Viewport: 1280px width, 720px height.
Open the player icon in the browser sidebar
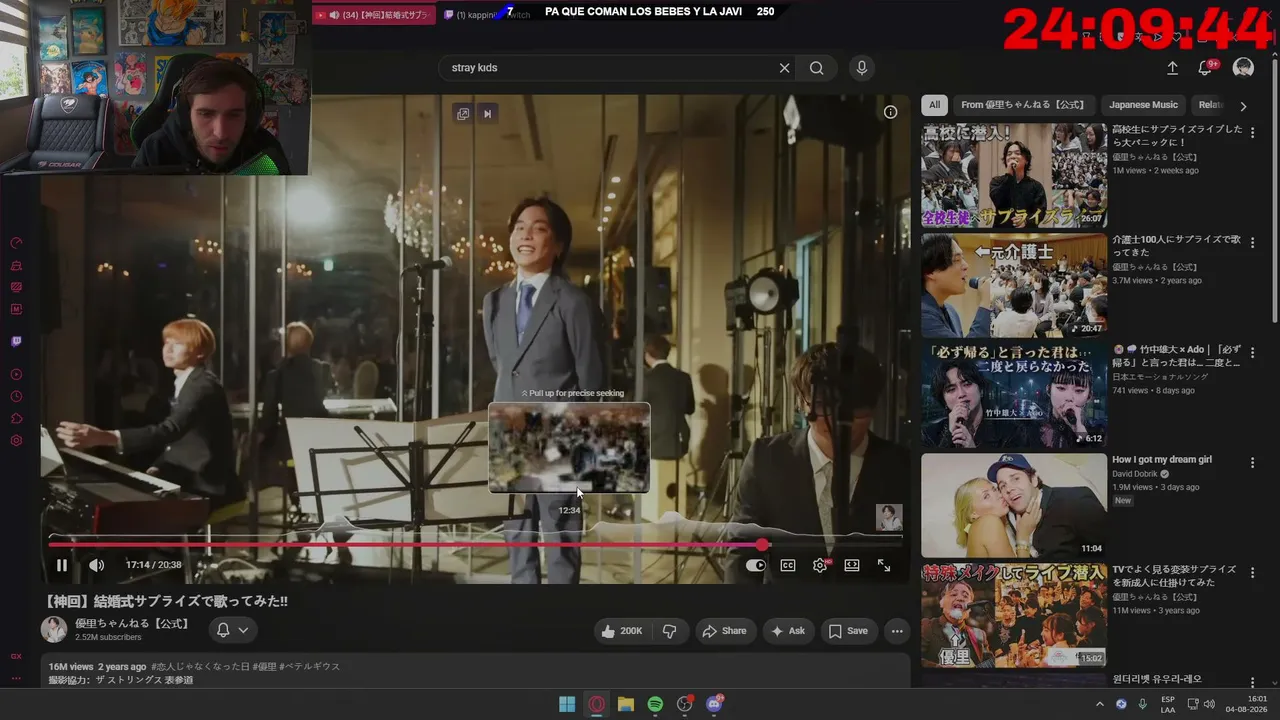pos(16,375)
